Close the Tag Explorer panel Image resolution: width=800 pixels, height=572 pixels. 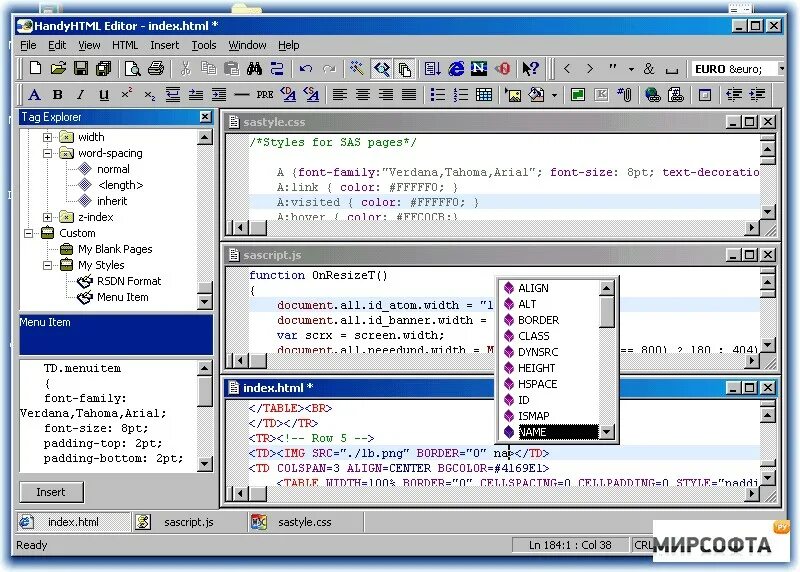click(205, 117)
